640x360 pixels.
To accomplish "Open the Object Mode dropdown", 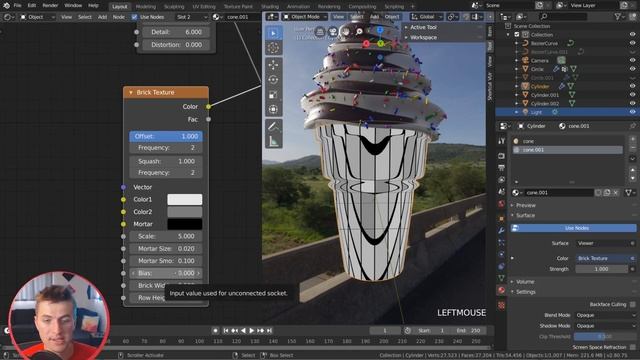I will pos(305,17).
